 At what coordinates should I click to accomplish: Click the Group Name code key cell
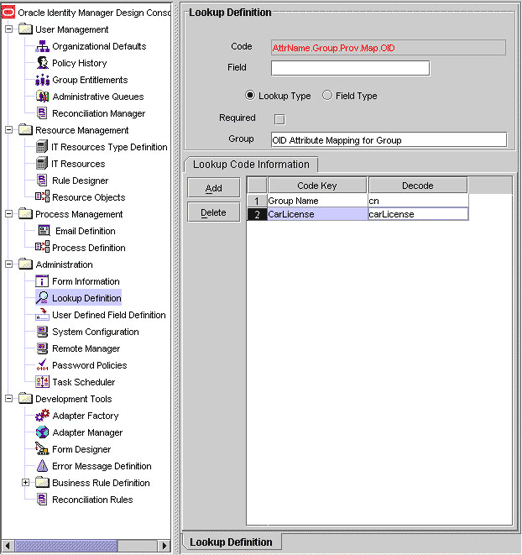coord(317,201)
